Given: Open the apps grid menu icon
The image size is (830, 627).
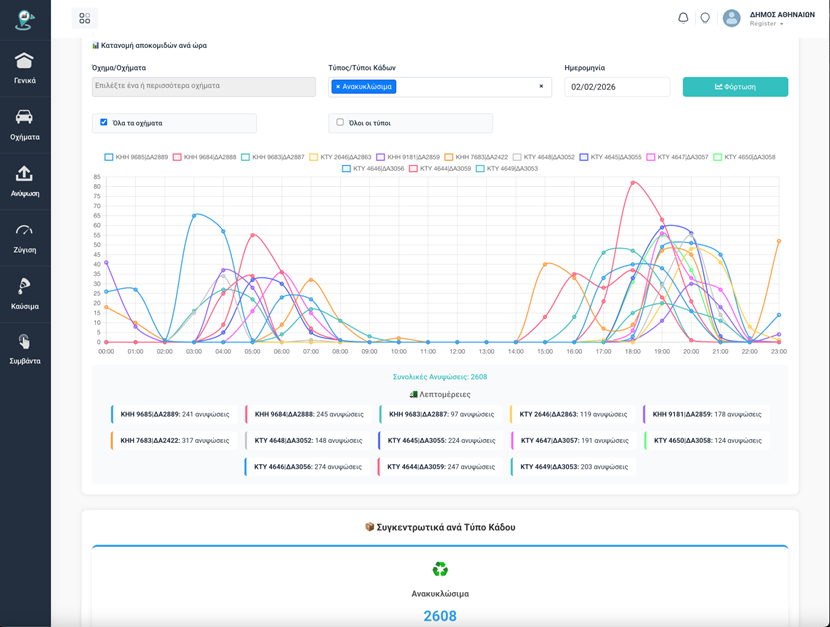Looking at the screenshot, I should click(x=85, y=18).
